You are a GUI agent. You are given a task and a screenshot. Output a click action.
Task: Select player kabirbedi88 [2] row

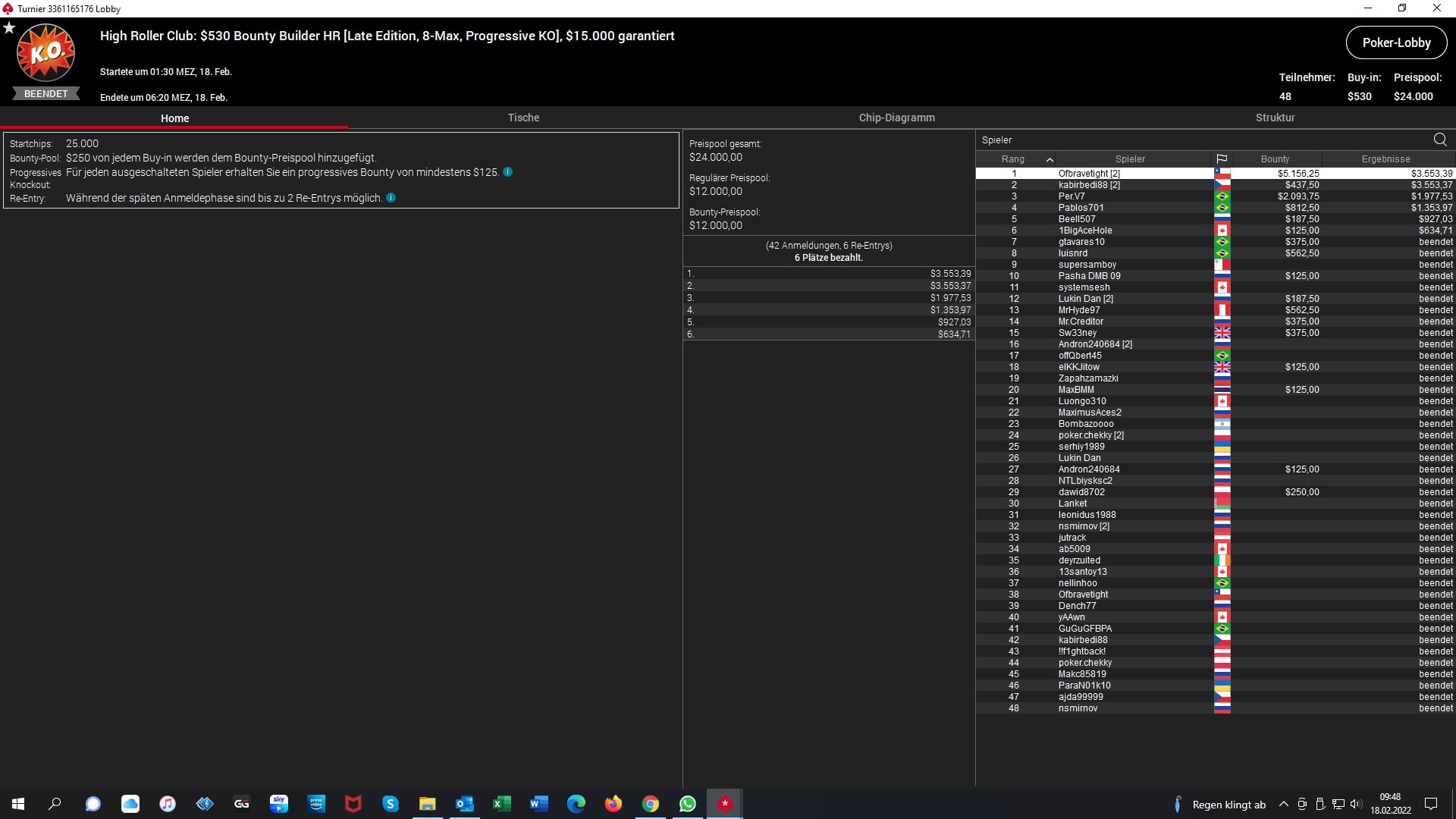pos(1089,185)
